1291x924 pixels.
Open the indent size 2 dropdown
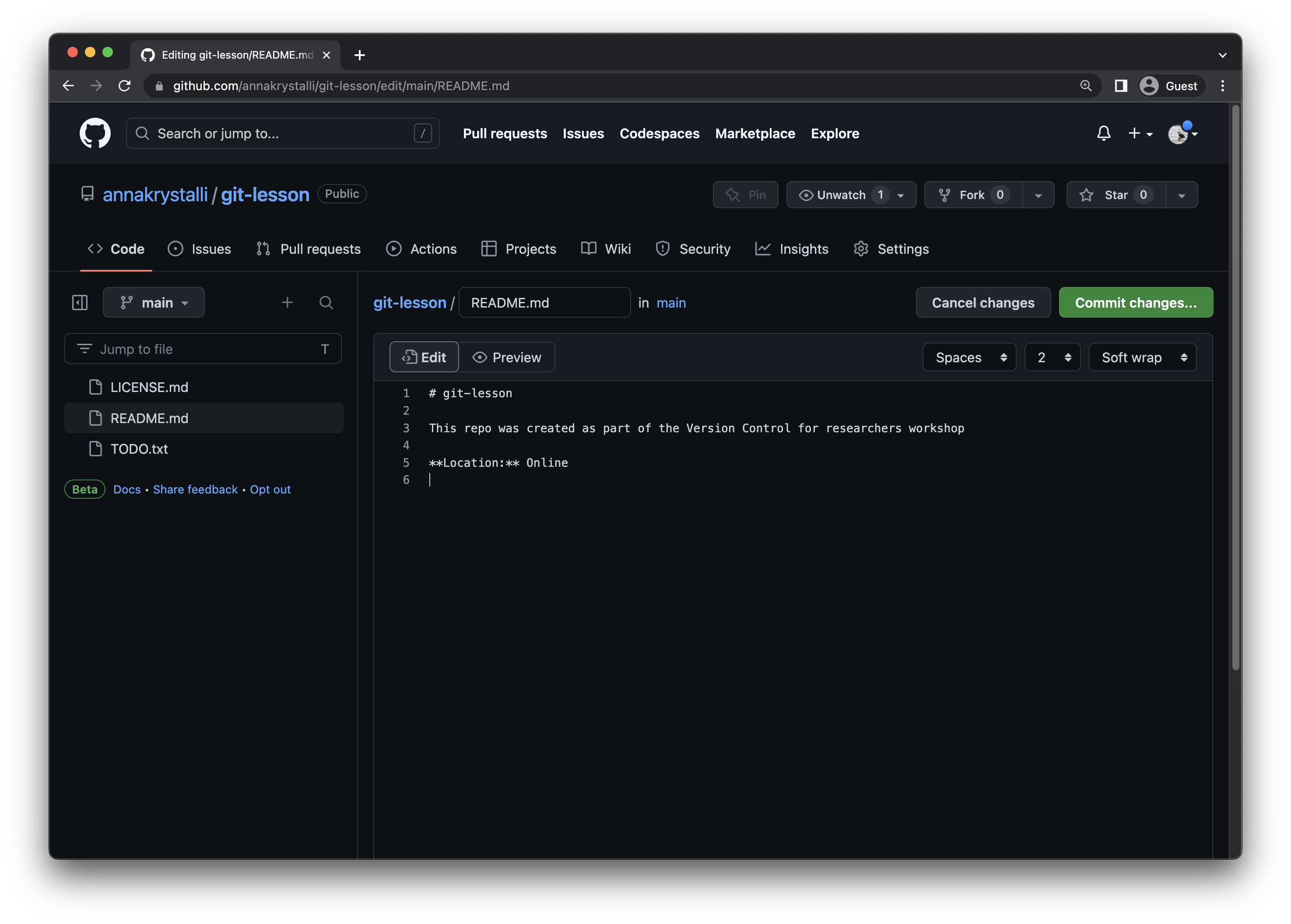click(x=1052, y=357)
